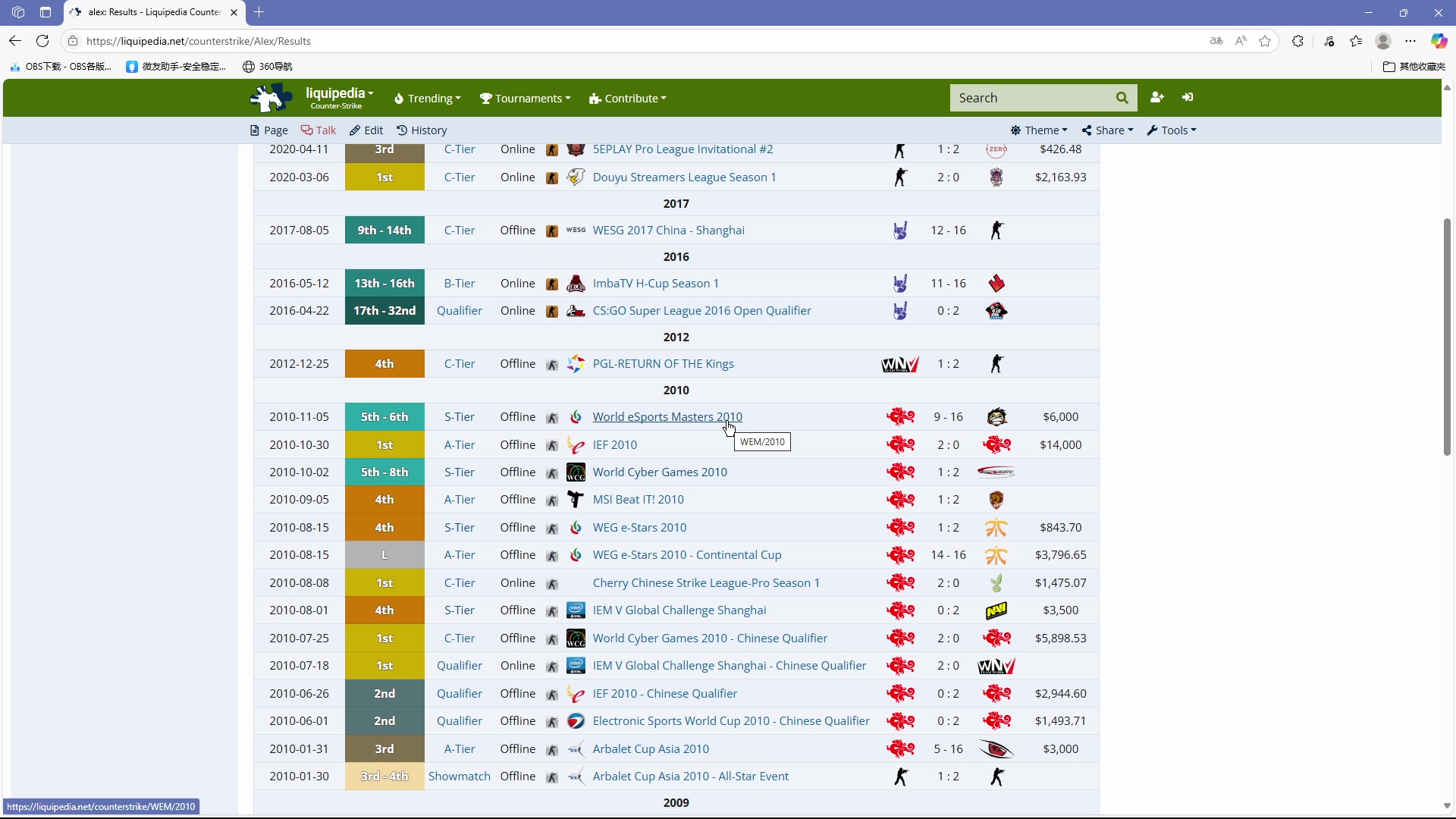The image size is (1456, 819).
Task: Expand the Tools dropdown
Action: click(x=1172, y=130)
